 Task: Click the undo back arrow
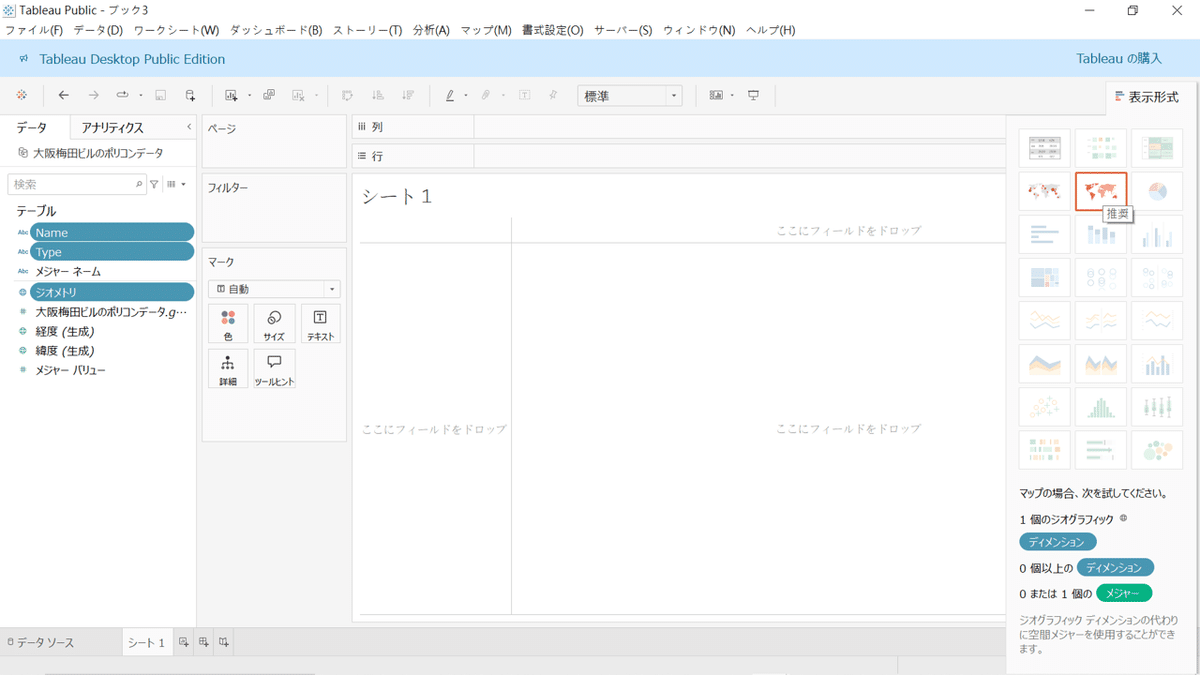tap(64, 95)
